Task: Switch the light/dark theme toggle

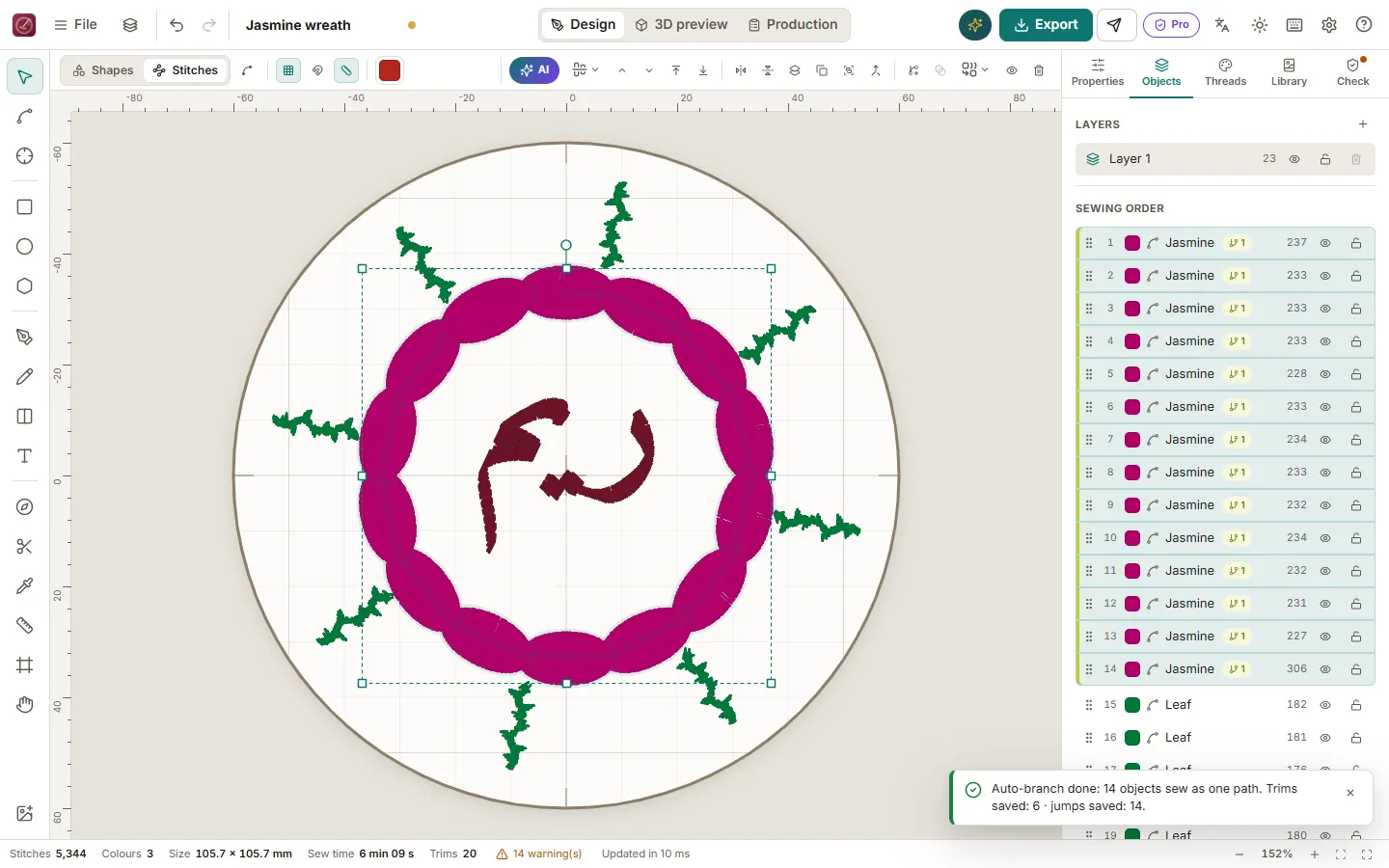Action: click(x=1260, y=25)
